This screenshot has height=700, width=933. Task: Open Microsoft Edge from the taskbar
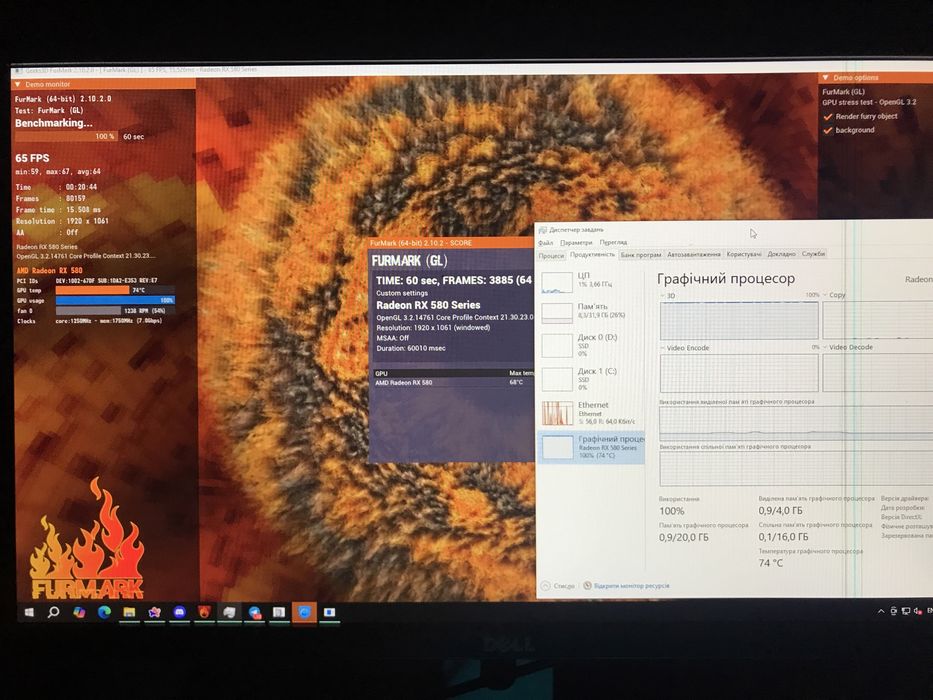tap(104, 612)
